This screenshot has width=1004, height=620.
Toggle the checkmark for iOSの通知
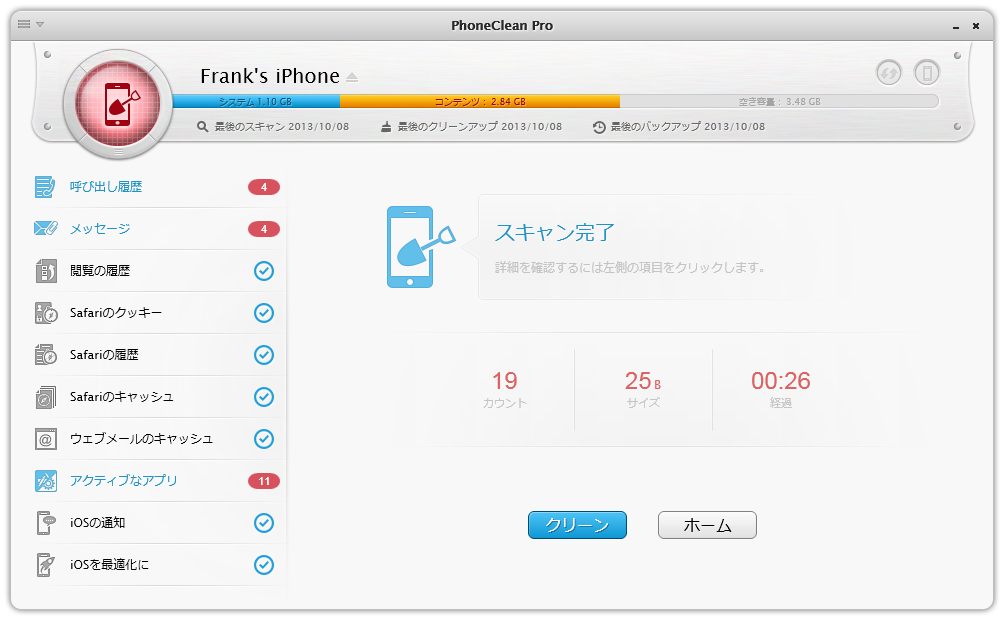click(264, 523)
